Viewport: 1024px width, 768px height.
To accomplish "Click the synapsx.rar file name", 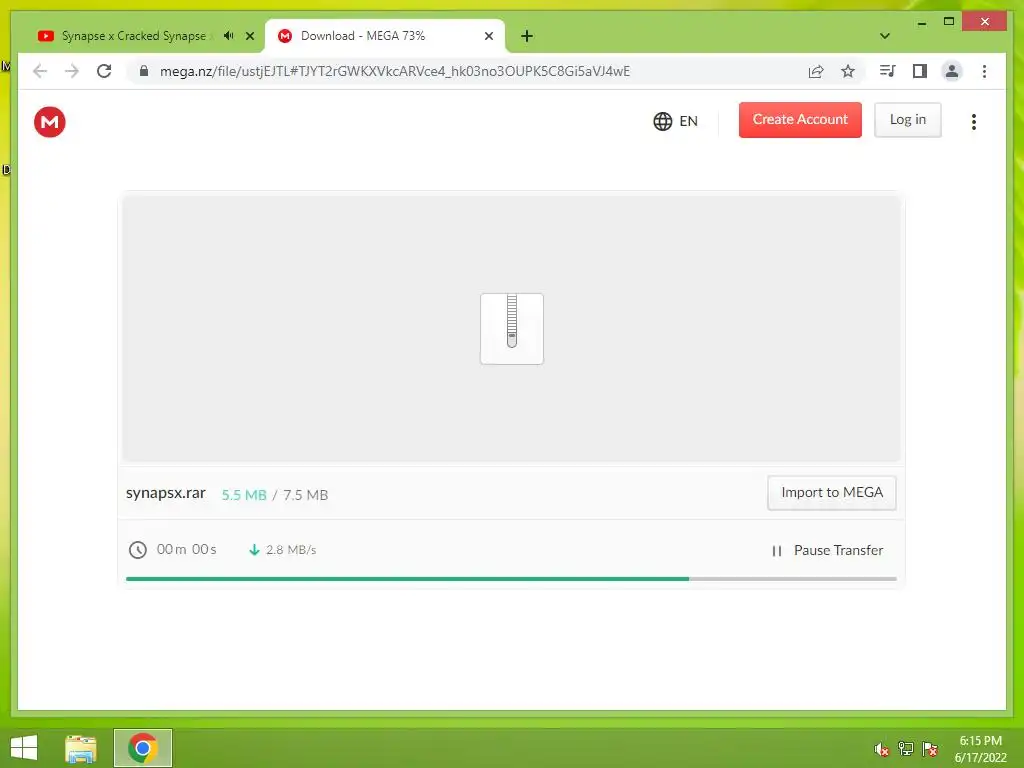I will pos(166,493).
